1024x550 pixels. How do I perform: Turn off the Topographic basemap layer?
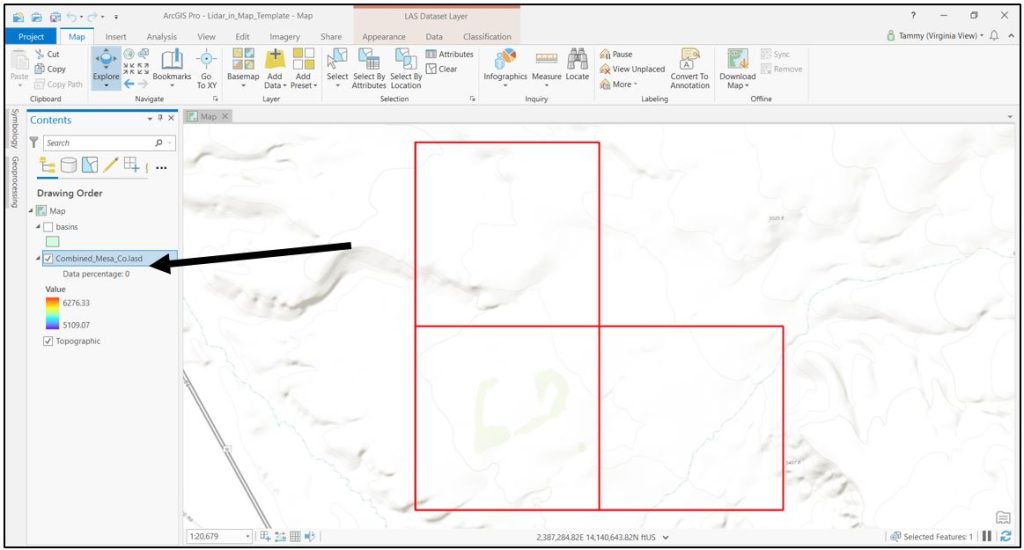click(x=49, y=341)
